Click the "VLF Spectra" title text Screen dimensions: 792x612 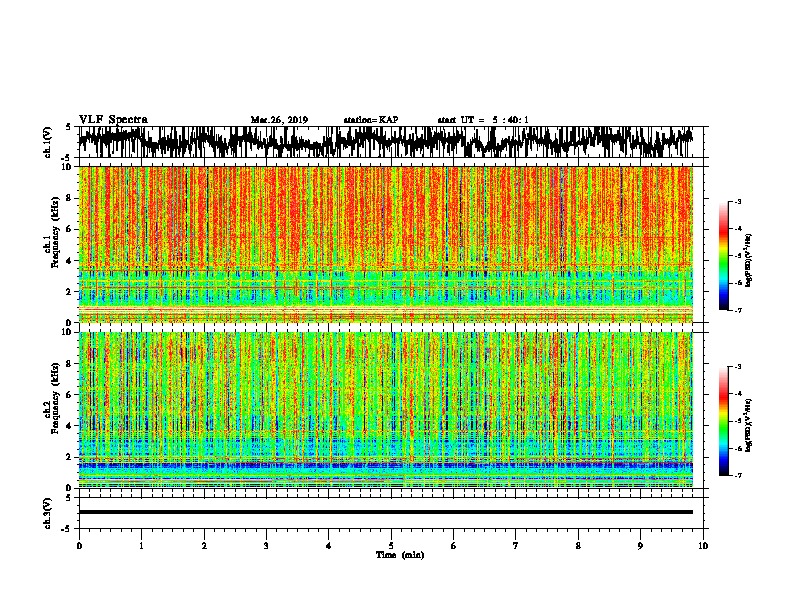[113, 120]
